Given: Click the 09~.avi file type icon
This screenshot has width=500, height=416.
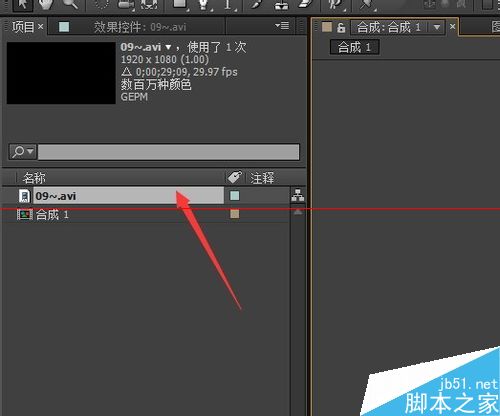Looking at the screenshot, I should 24,196.
